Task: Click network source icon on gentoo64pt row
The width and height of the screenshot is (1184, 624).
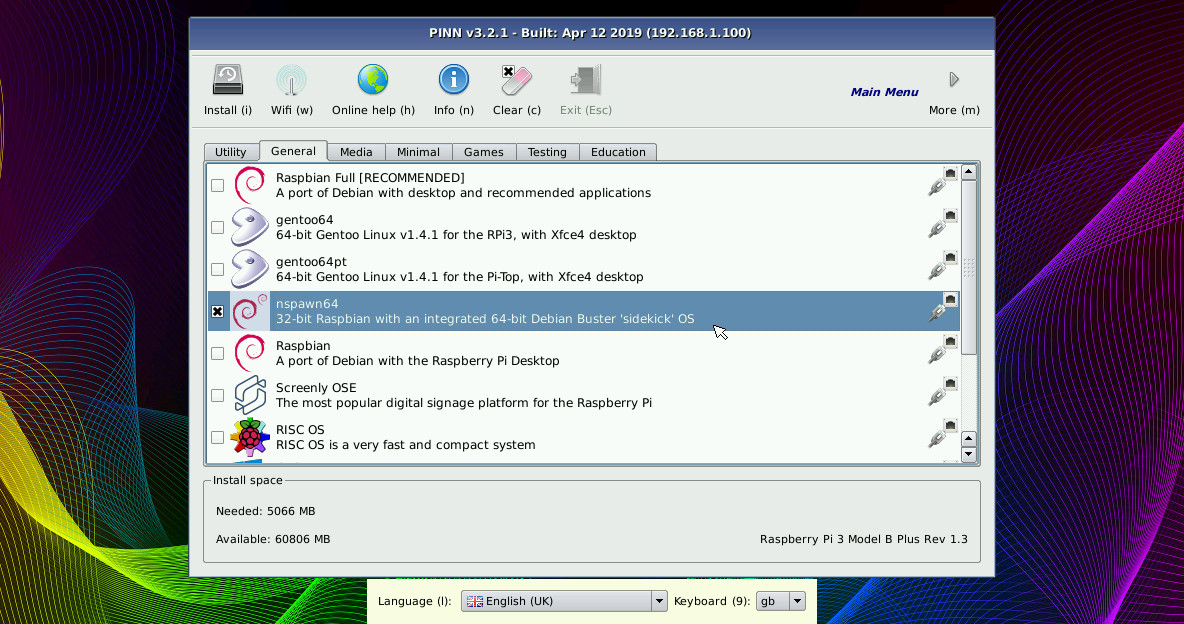Action: coord(942,267)
